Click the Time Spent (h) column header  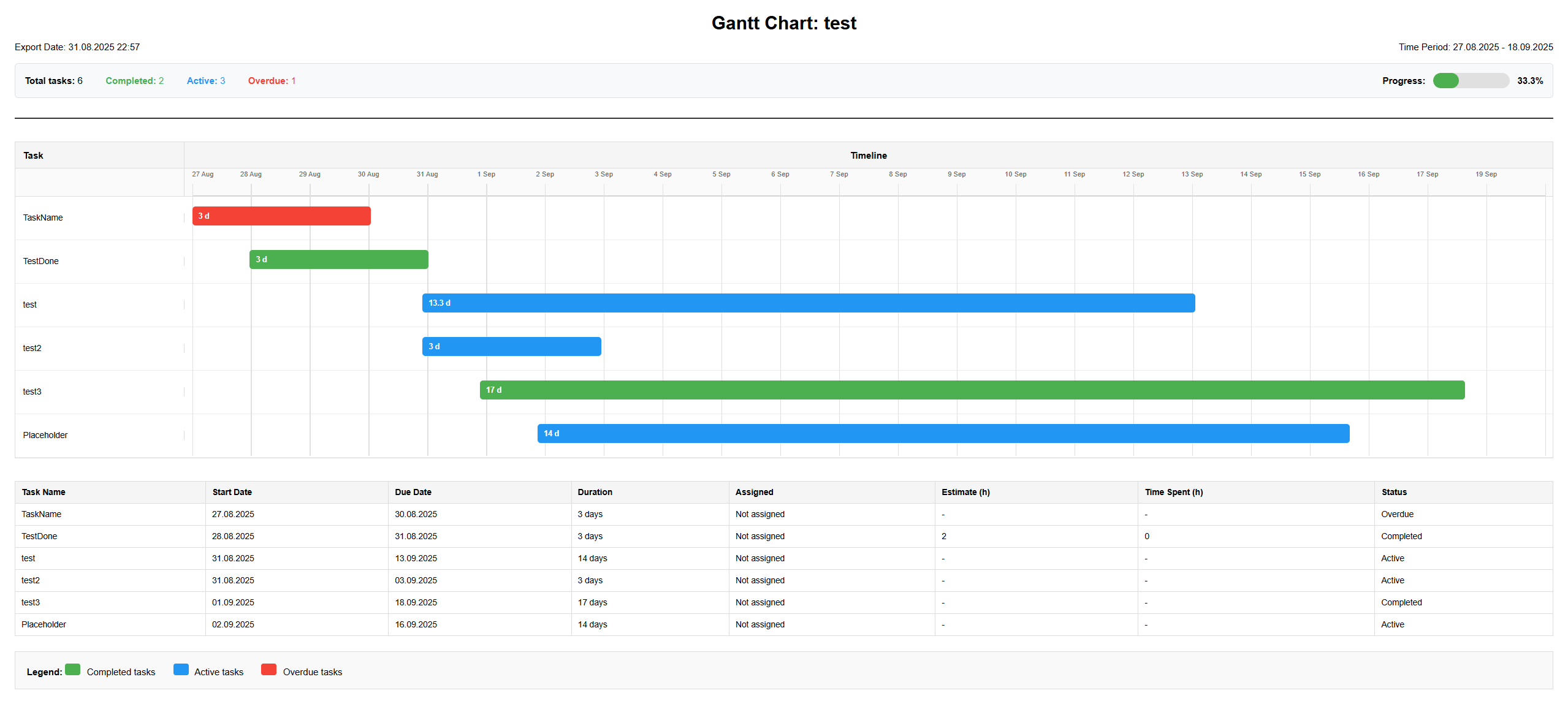1173,492
